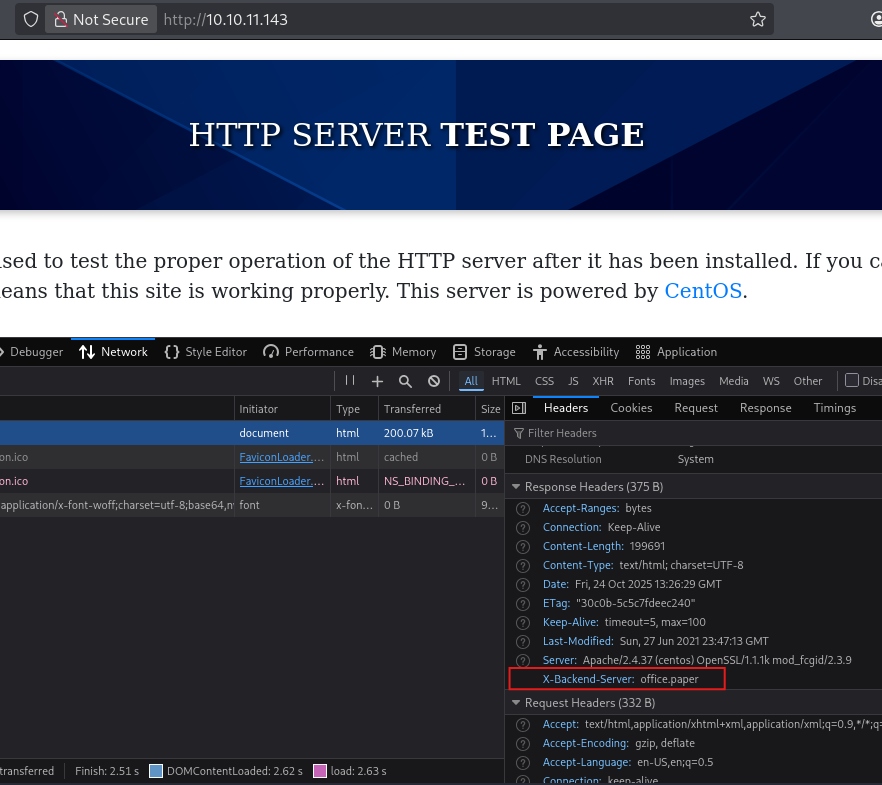
Task: Filter requests by Media
Action: tap(734, 381)
